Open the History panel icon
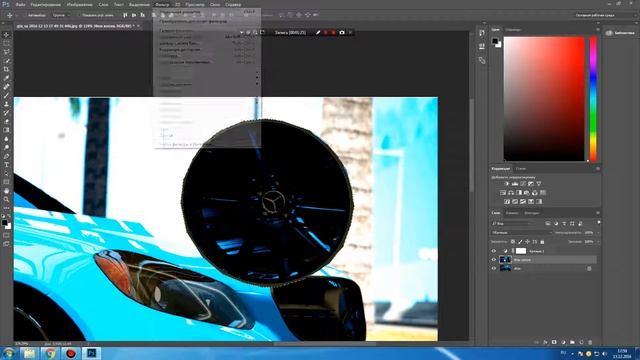This screenshot has width=640, height=360. (482, 33)
